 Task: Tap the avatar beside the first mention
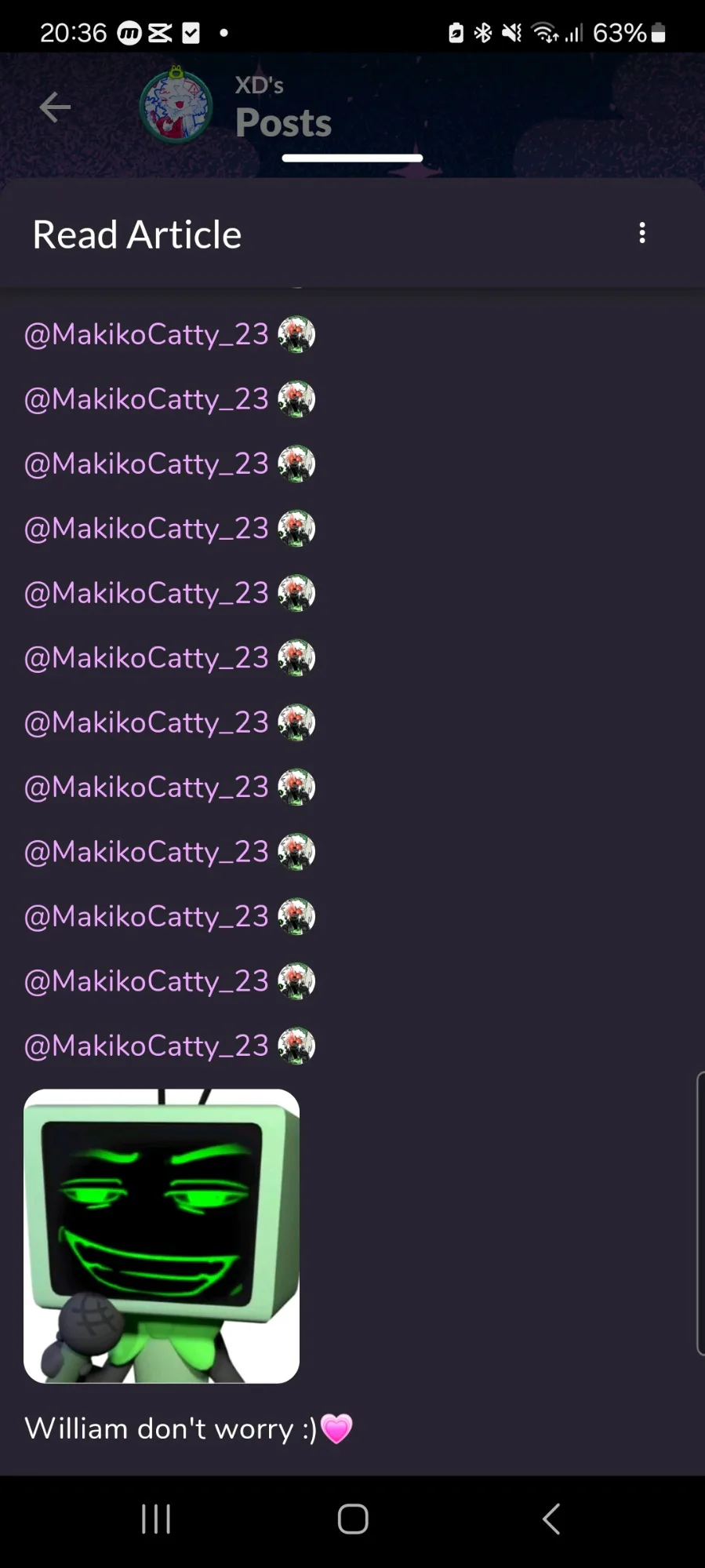click(x=296, y=334)
